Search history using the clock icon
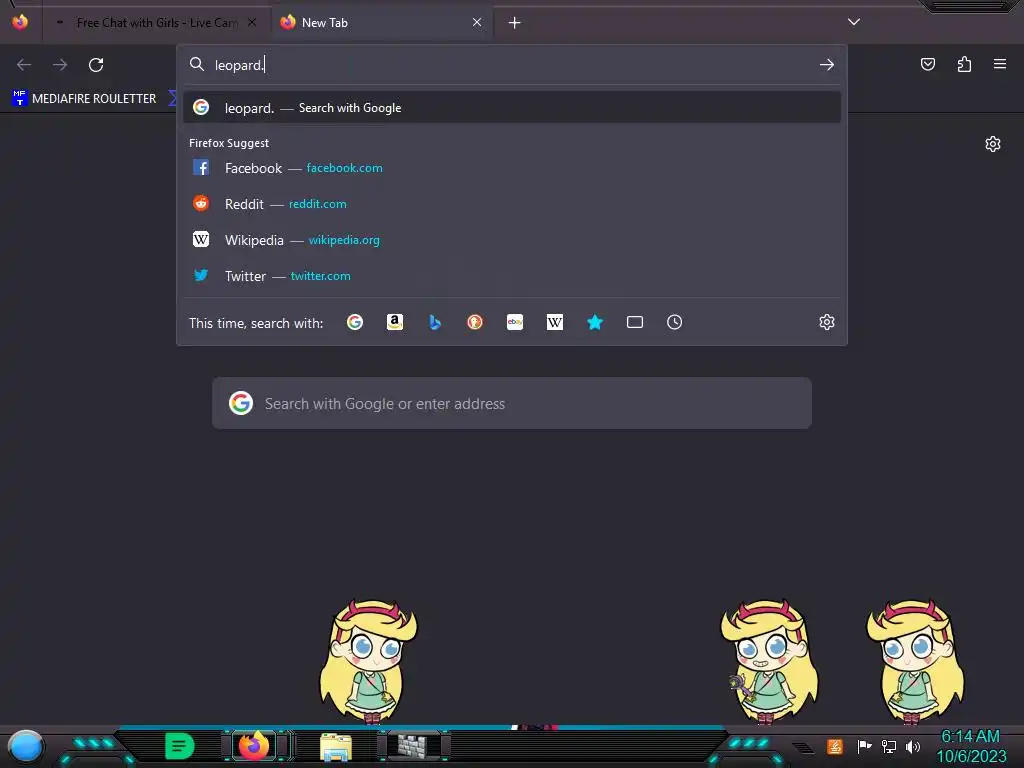Image resolution: width=1024 pixels, height=768 pixels. (x=675, y=322)
